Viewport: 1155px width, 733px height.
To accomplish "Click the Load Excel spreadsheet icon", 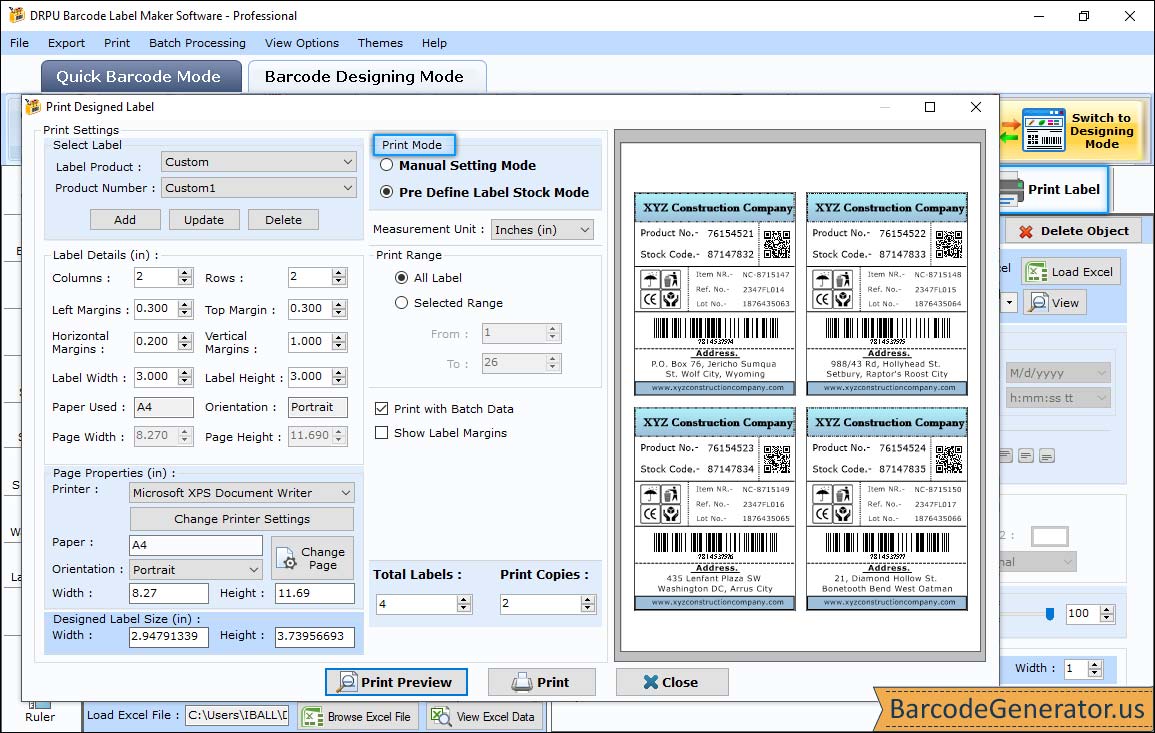I will [x=1036, y=272].
